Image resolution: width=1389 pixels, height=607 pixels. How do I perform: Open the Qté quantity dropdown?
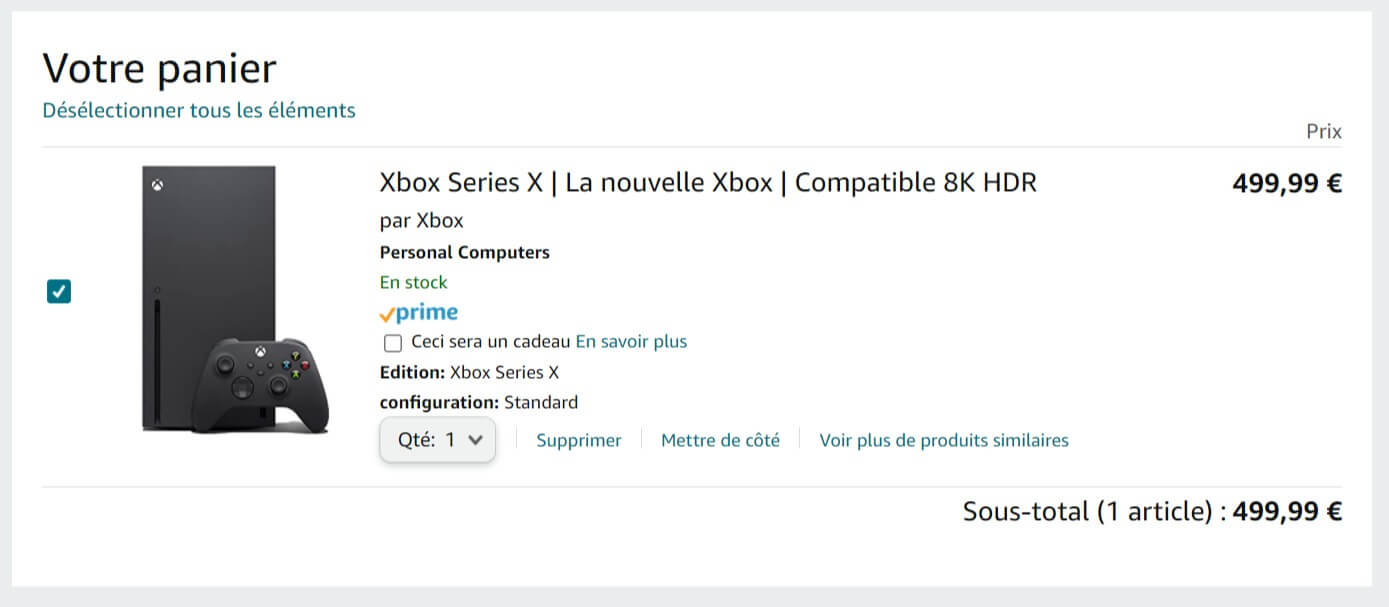pyautogui.click(x=438, y=440)
